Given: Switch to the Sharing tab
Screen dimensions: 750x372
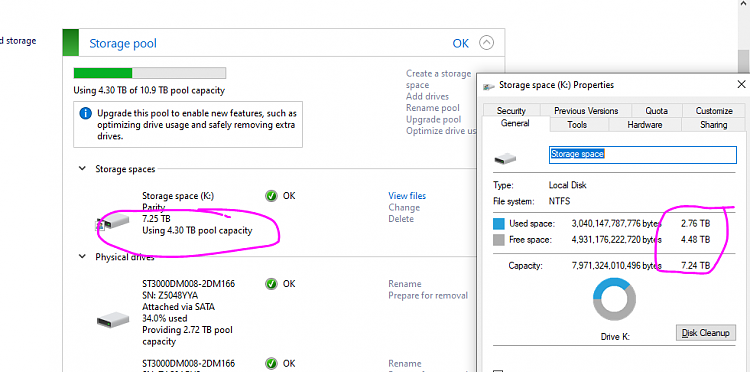Looking at the screenshot, I should pos(713,124).
